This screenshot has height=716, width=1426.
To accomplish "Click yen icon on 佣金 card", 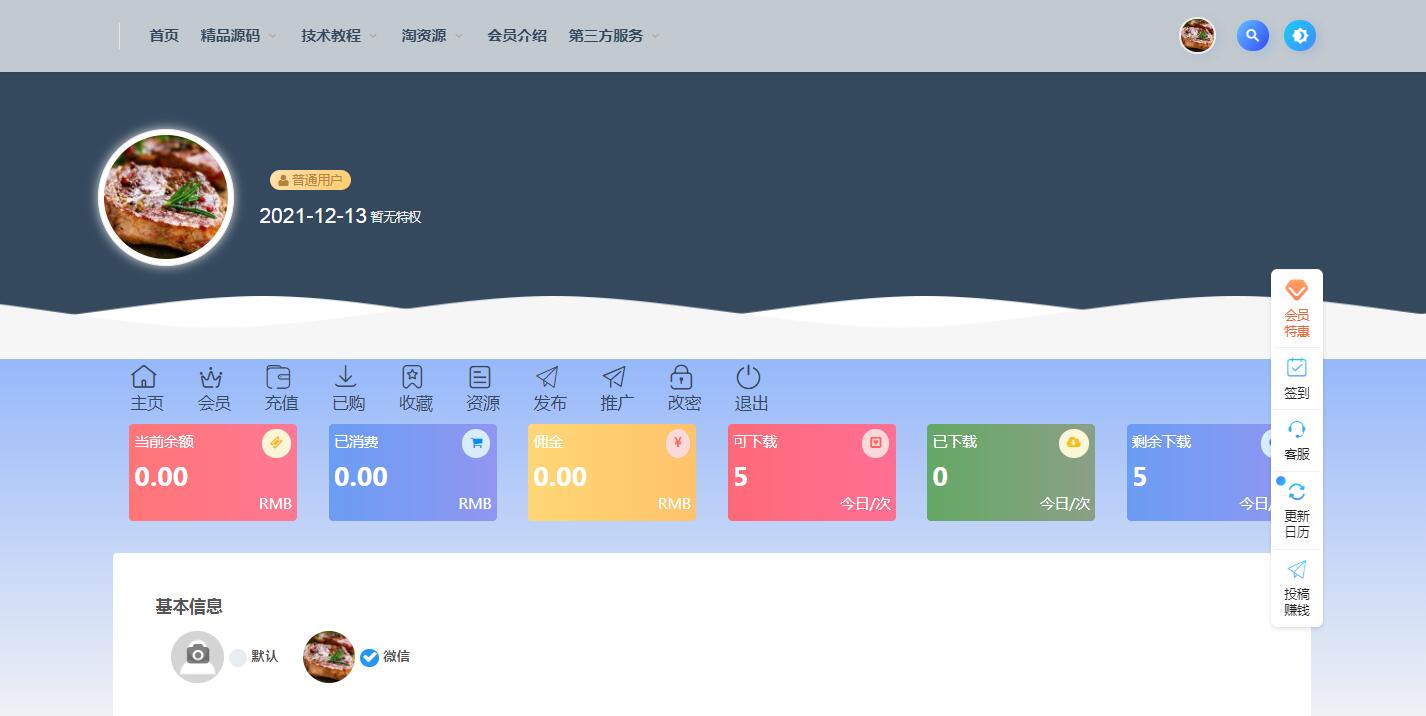I will pos(678,443).
